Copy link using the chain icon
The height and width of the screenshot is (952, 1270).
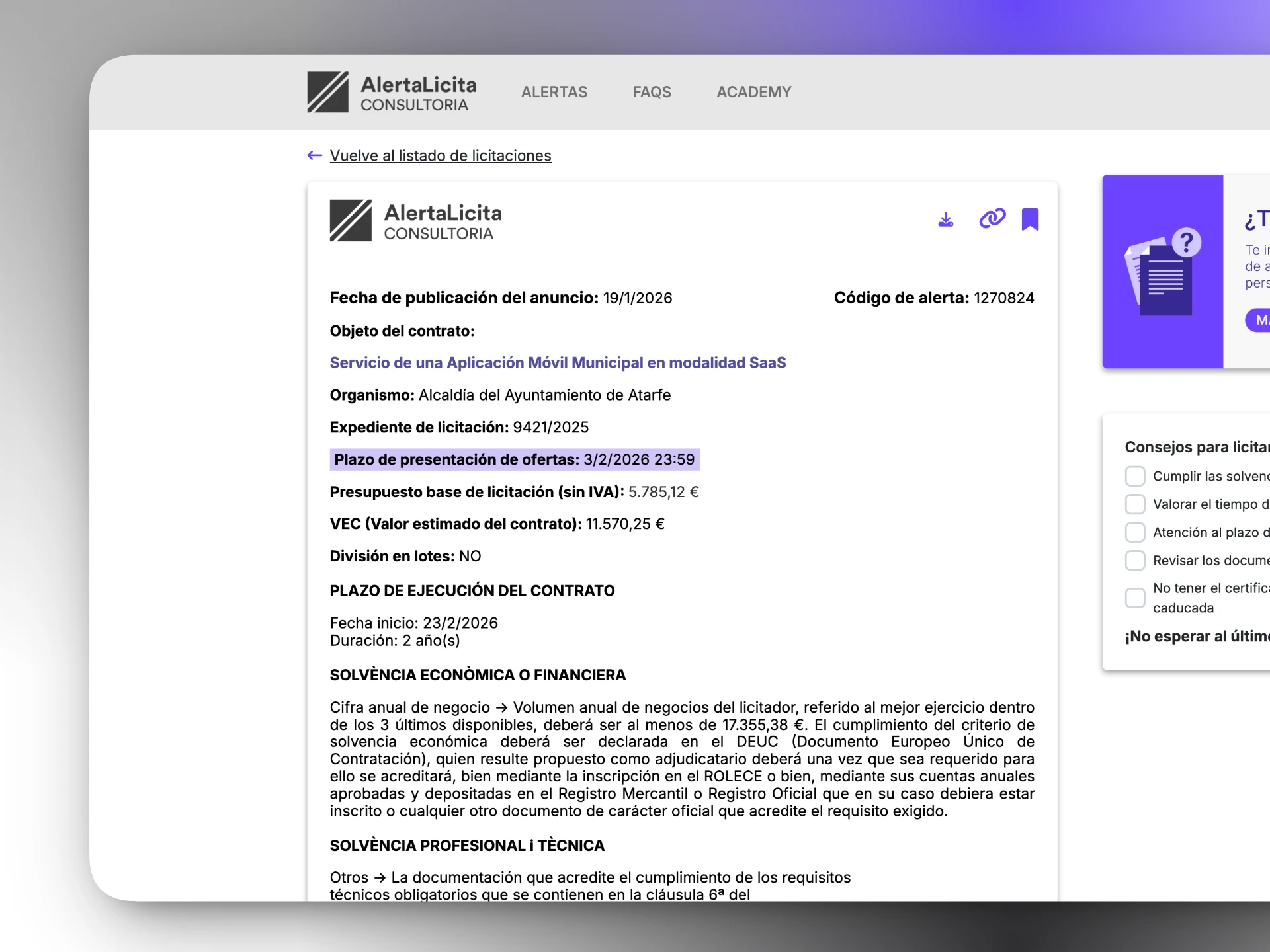[992, 219]
